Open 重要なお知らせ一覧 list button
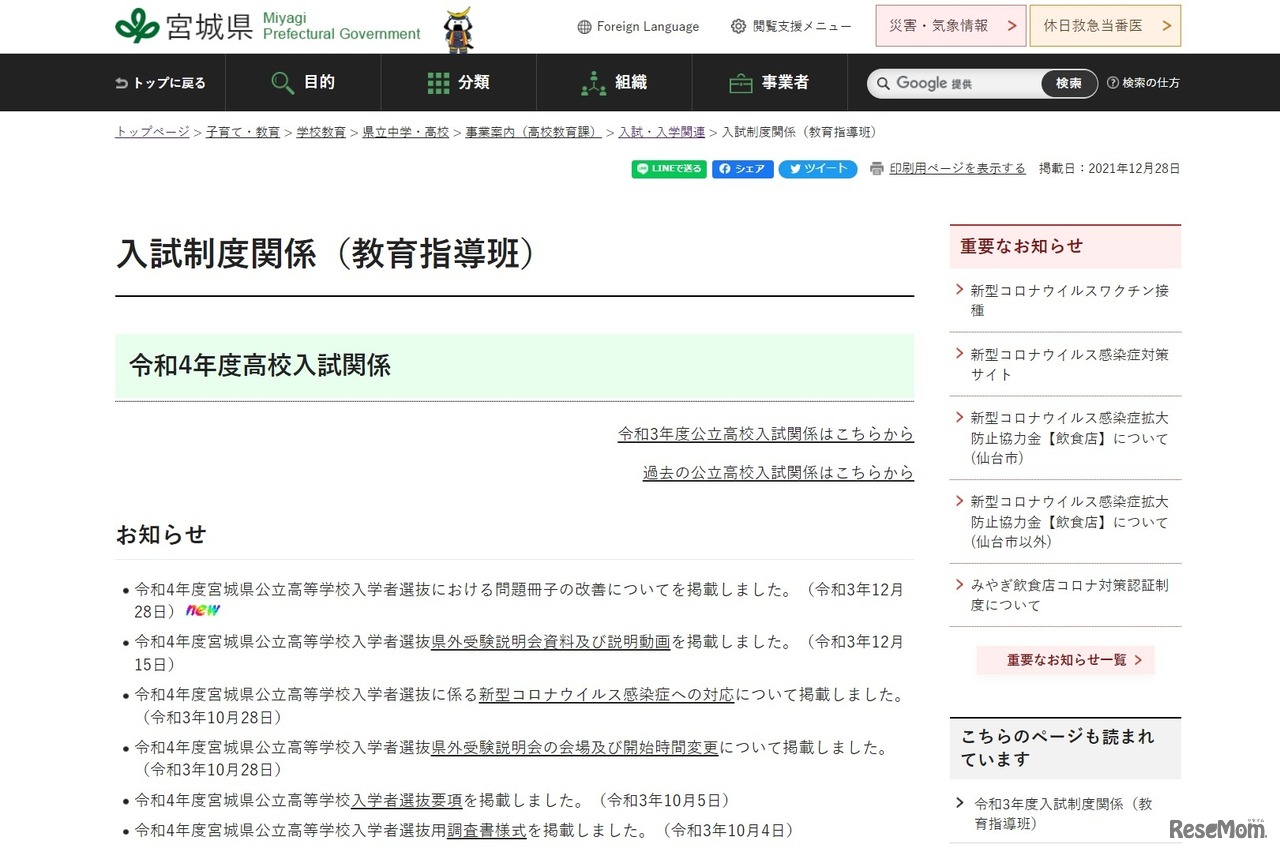 click(x=1065, y=660)
